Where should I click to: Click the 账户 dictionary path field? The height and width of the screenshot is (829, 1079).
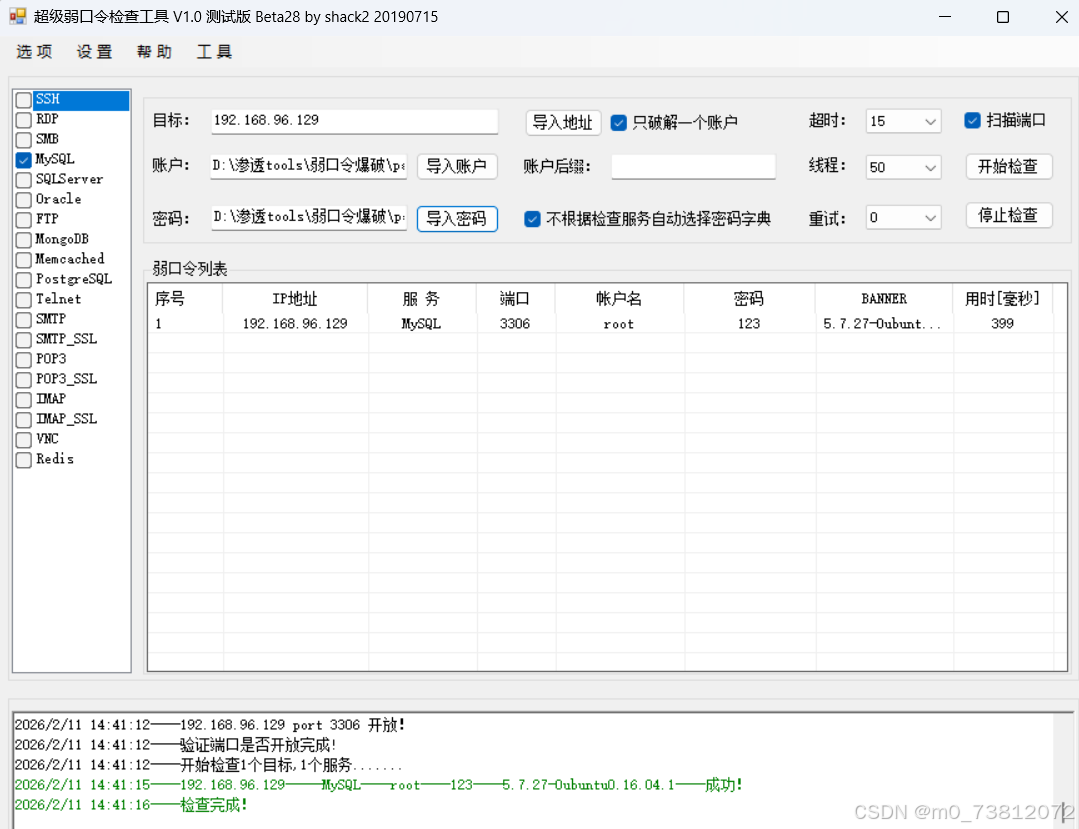click(309, 166)
